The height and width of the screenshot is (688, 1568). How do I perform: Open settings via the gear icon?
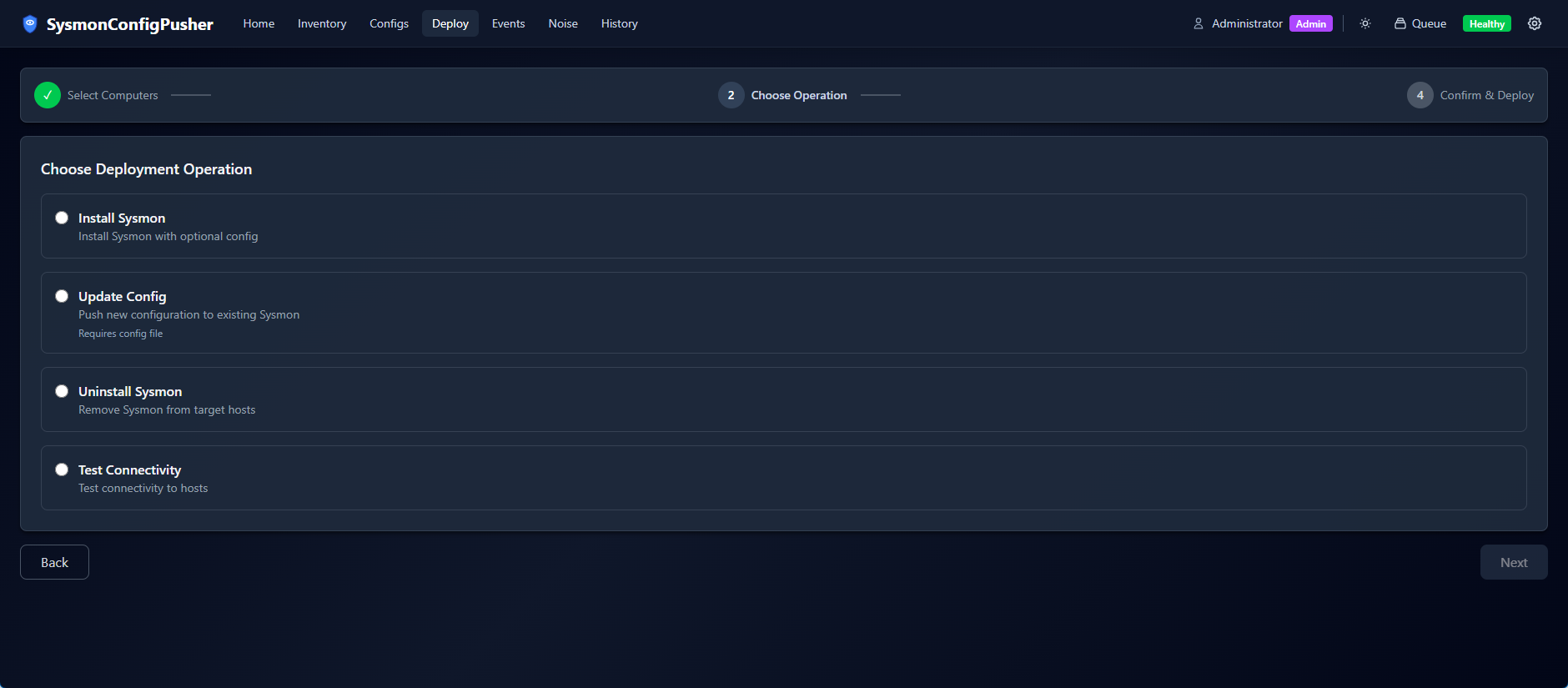click(x=1535, y=23)
